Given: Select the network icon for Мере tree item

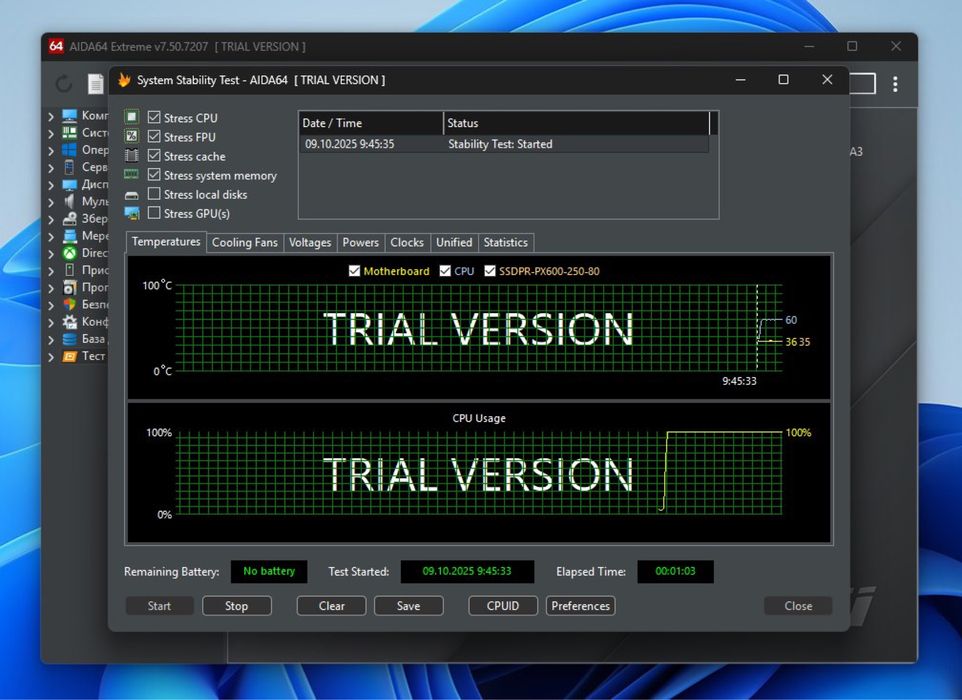Looking at the screenshot, I should tap(70, 236).
